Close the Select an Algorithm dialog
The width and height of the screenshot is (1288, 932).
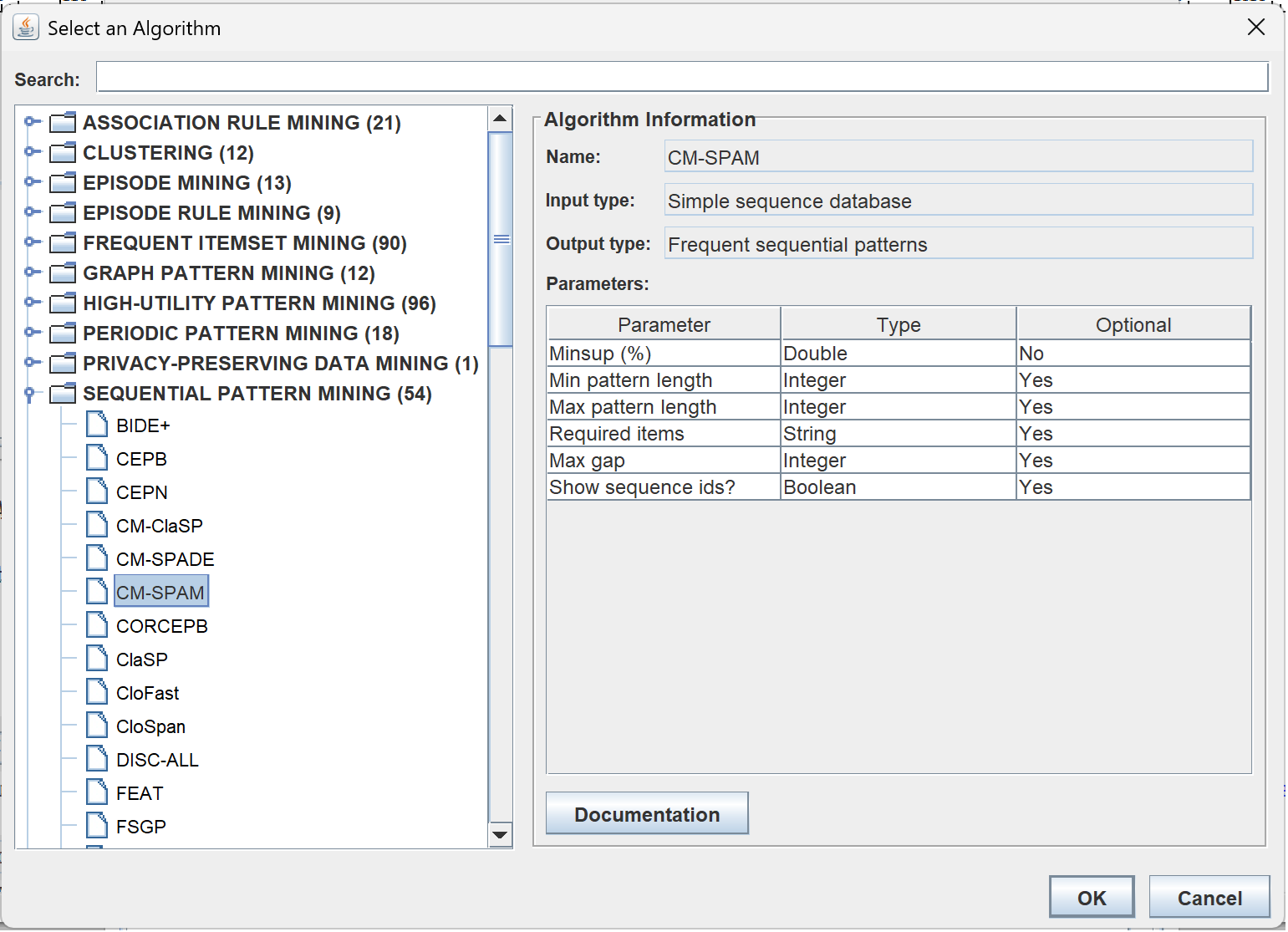[x=1255, y=28]
